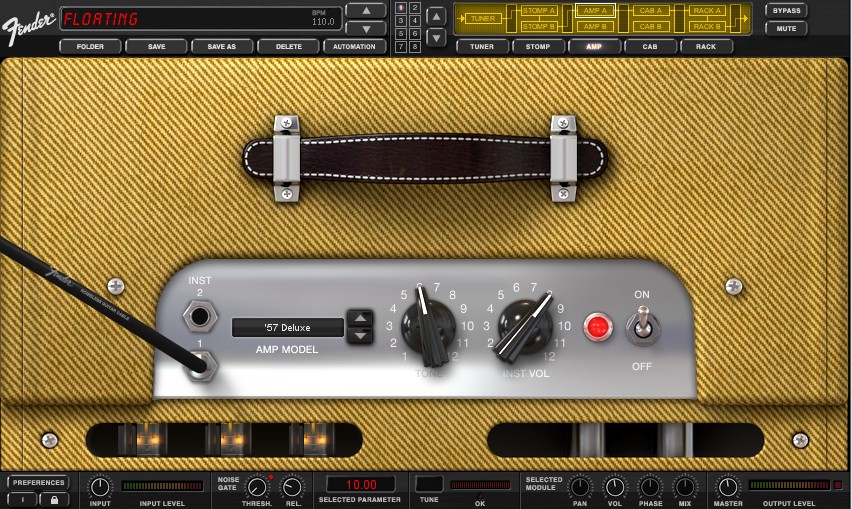Click the BPM 110.0 value
Viewport: 852px width, 509px height.
pos(323,18)
